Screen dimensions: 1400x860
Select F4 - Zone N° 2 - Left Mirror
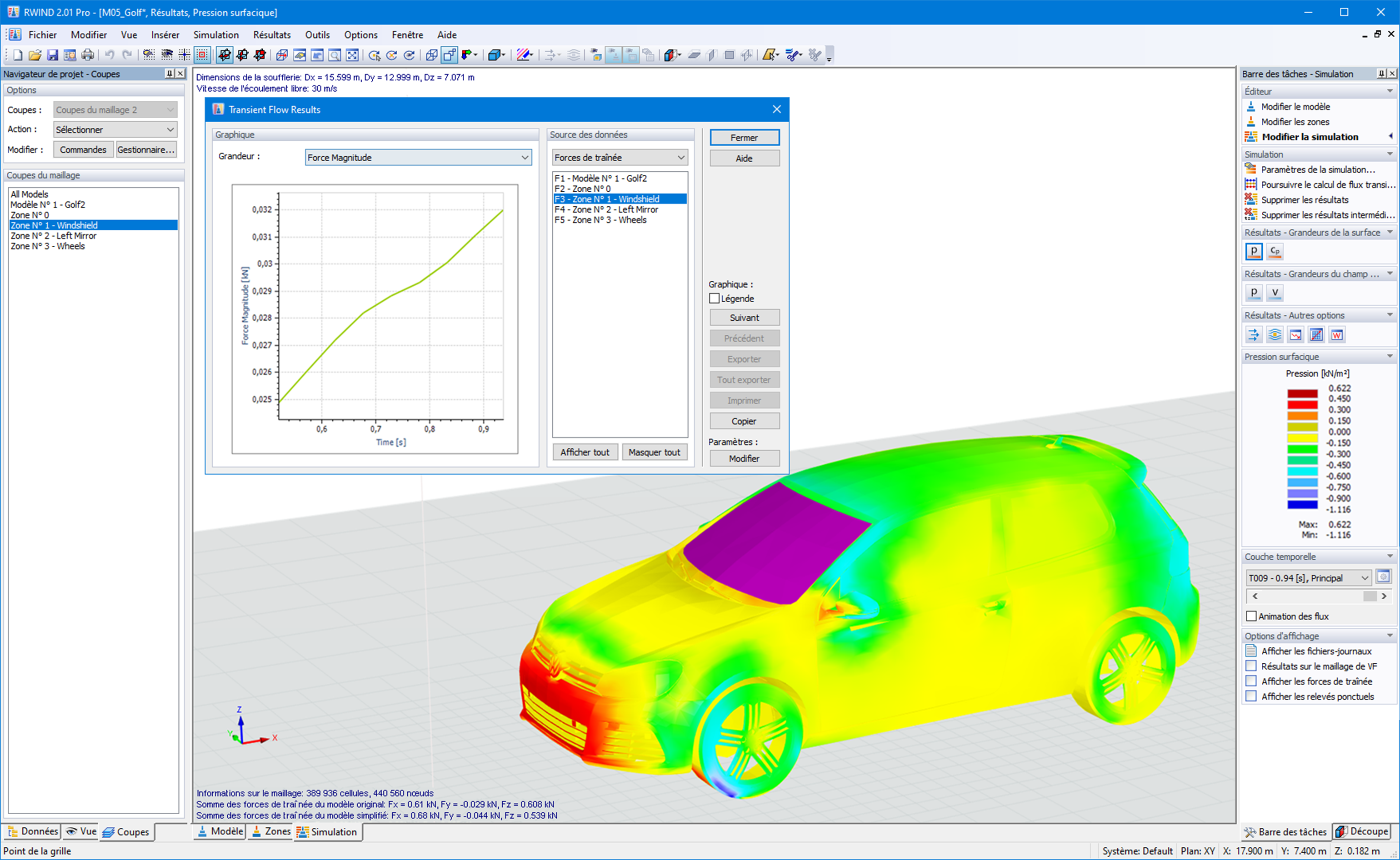606,209
